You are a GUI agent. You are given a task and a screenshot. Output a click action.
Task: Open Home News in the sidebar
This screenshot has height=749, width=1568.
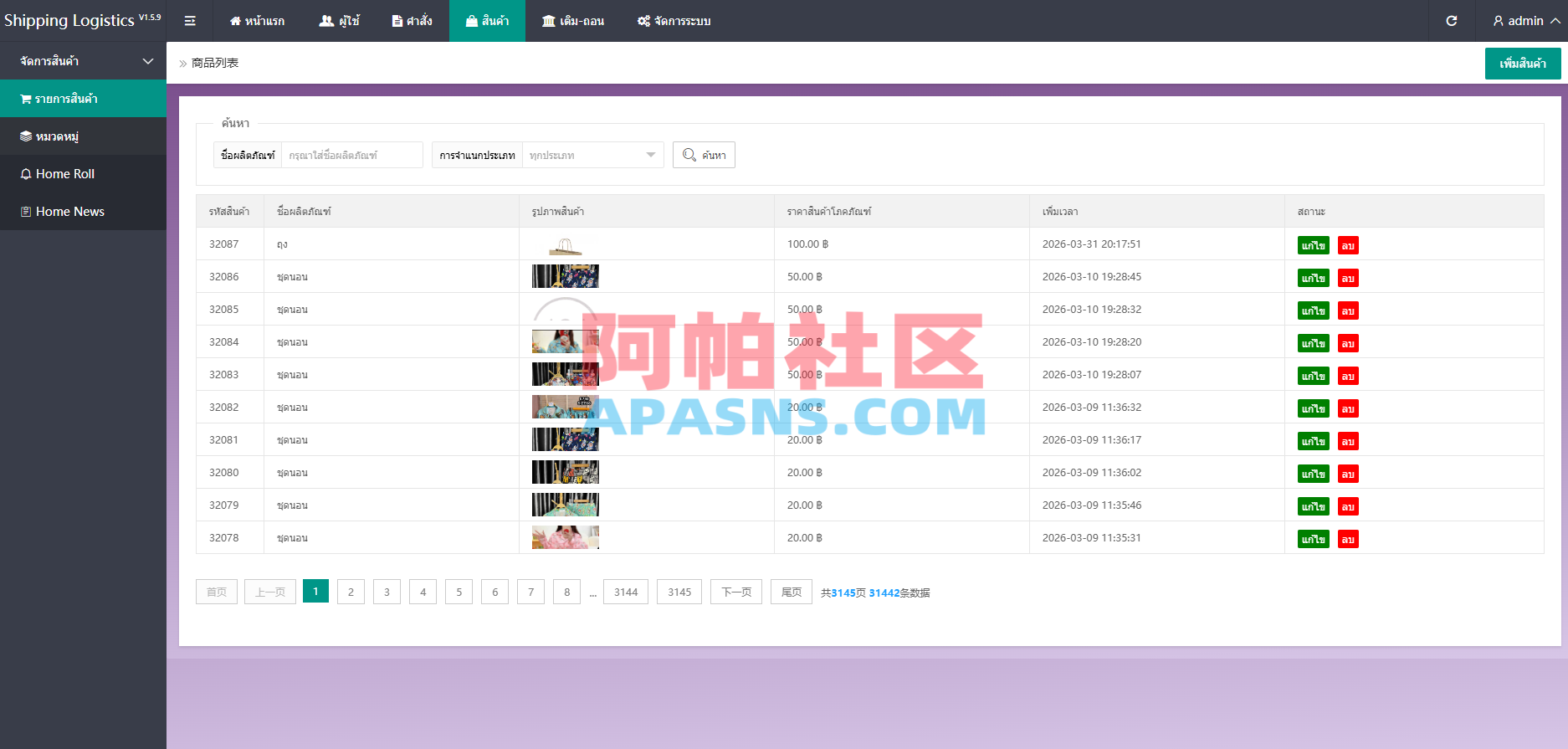[x=83, y=212]
